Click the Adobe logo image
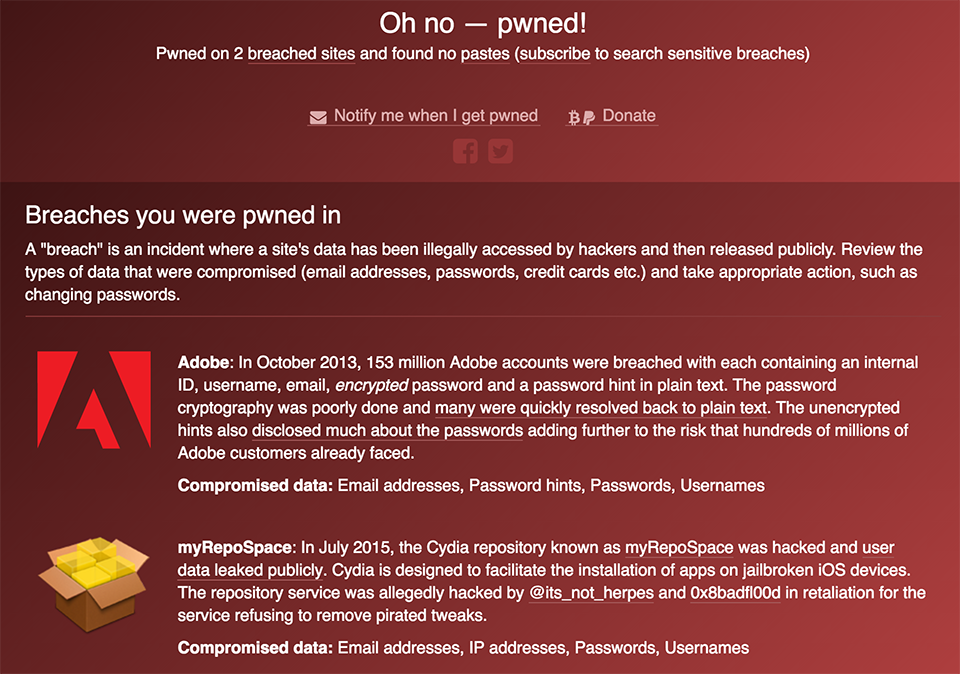The image size is (960, 674). click(93, 400)
